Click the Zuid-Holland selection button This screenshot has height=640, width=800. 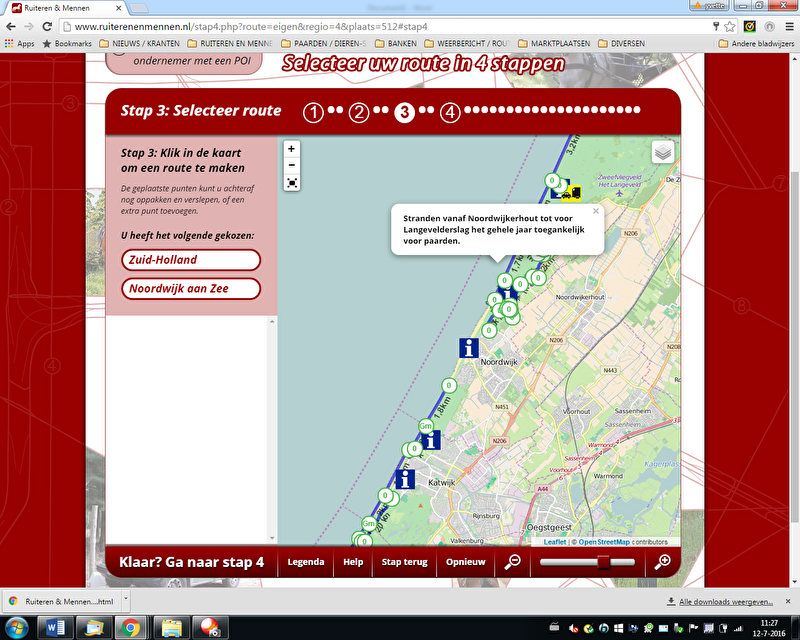(x=191, y=260)
